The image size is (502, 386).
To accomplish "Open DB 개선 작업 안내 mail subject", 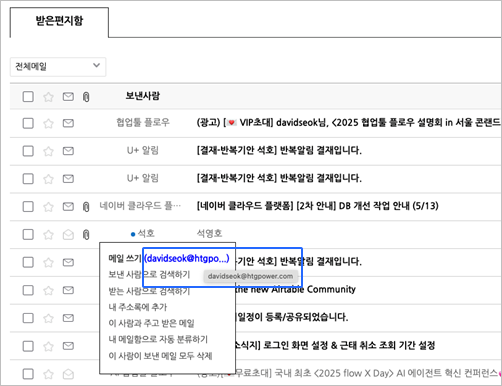I will [x=317, y=206].
